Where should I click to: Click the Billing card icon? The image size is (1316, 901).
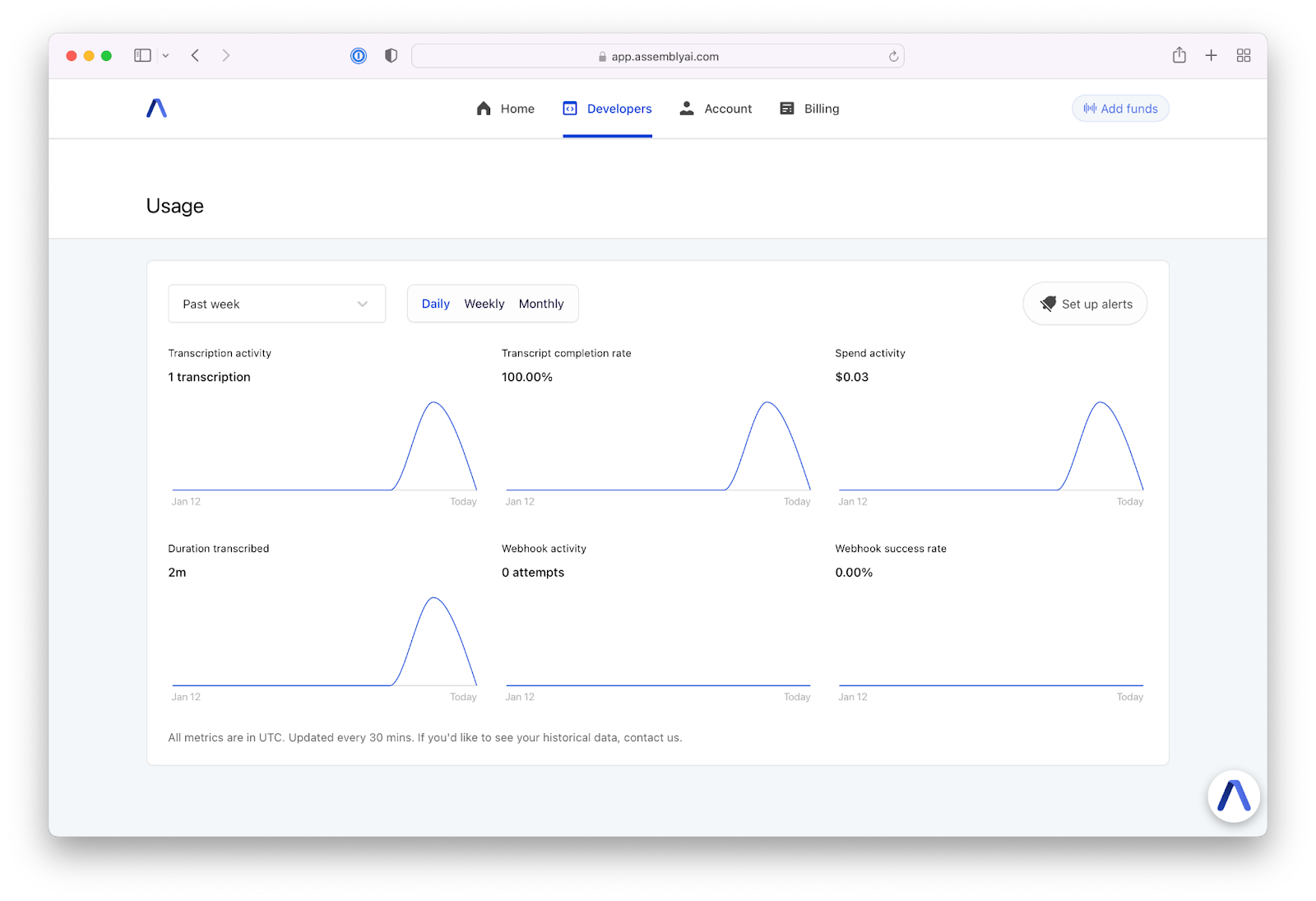click(x=787, y=108)
